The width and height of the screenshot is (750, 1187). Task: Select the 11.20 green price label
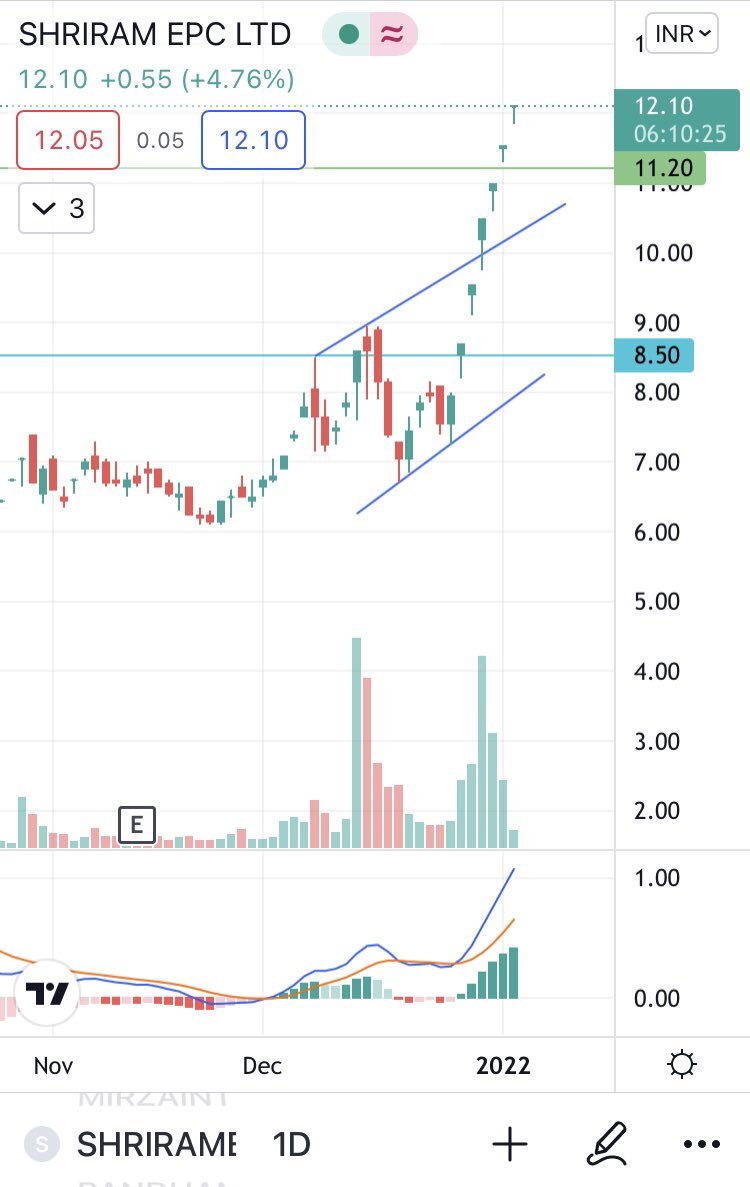[660, 168]
